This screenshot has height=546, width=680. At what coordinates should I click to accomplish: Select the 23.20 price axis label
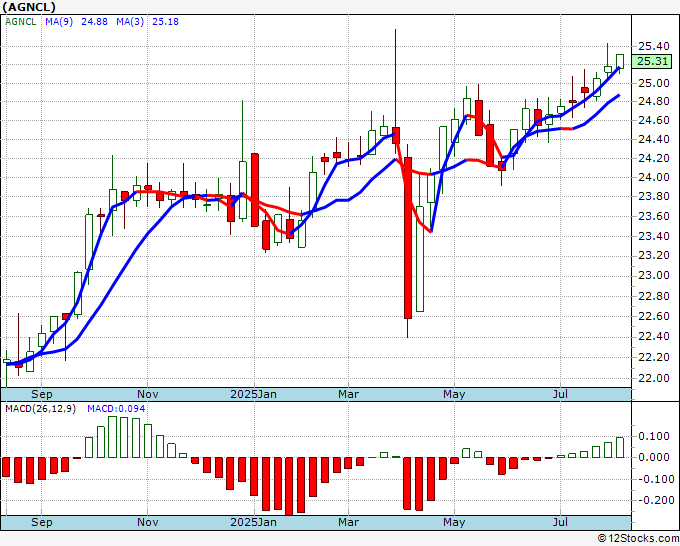tap(654, 255)
